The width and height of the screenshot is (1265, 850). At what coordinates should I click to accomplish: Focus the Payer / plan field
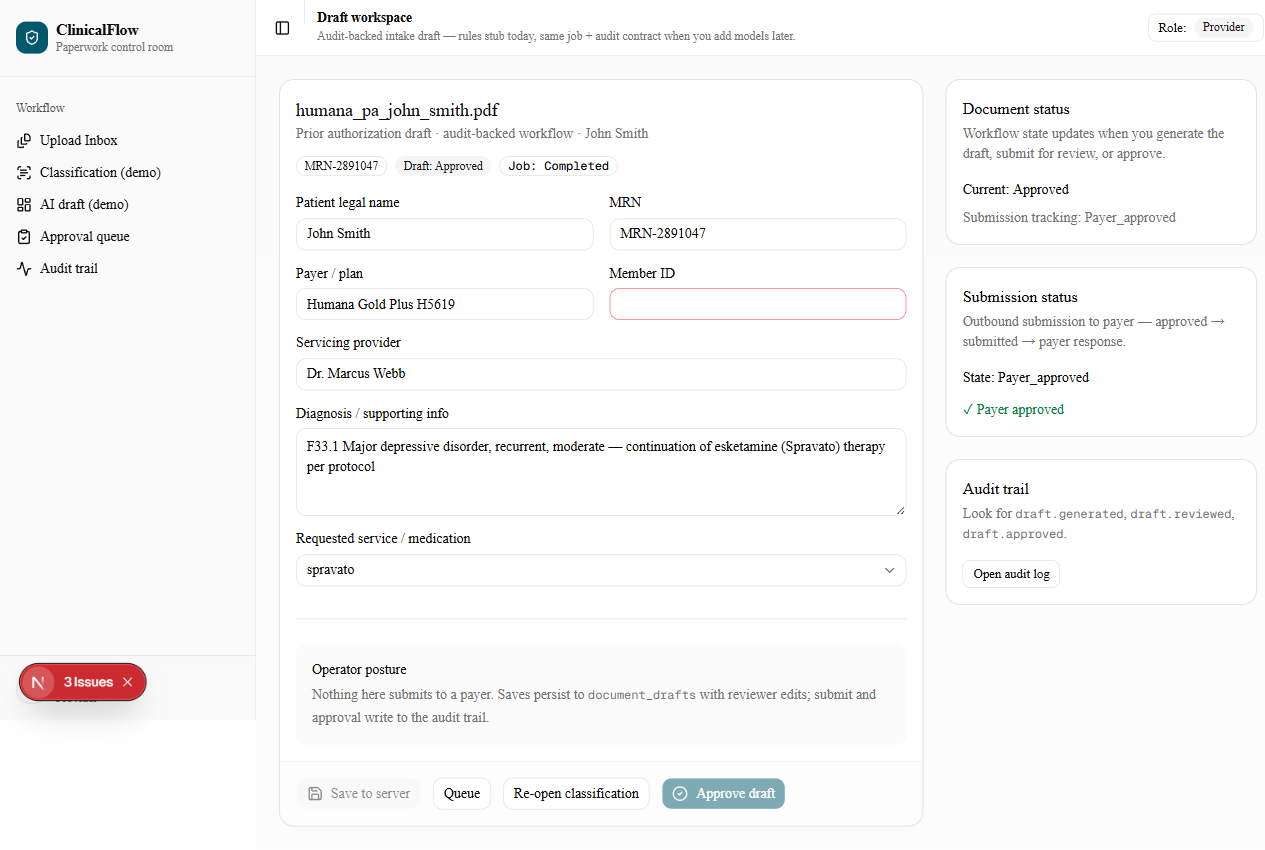coord(444,304)
